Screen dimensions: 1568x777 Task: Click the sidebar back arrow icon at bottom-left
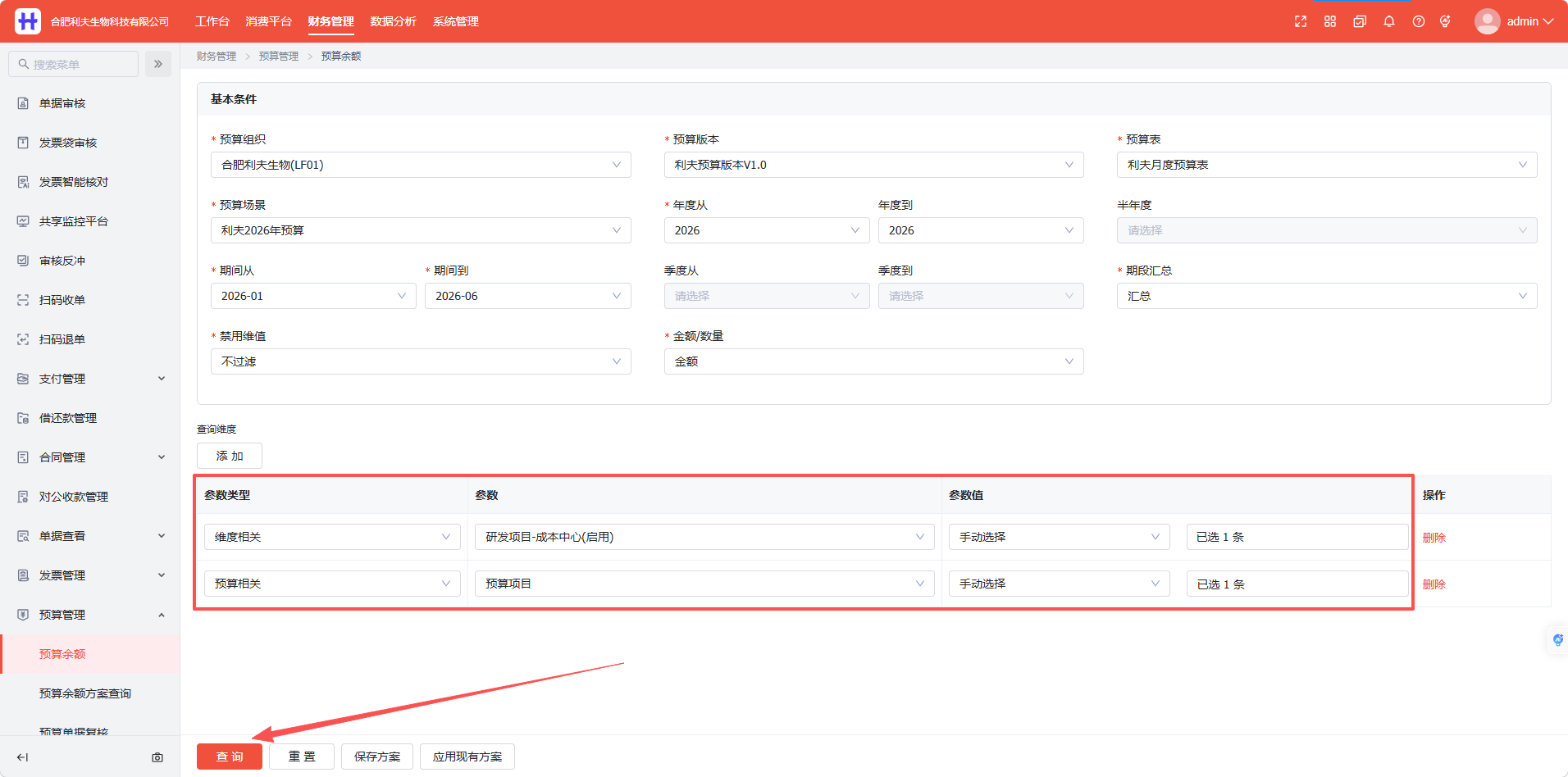click(x=23, y=757)
